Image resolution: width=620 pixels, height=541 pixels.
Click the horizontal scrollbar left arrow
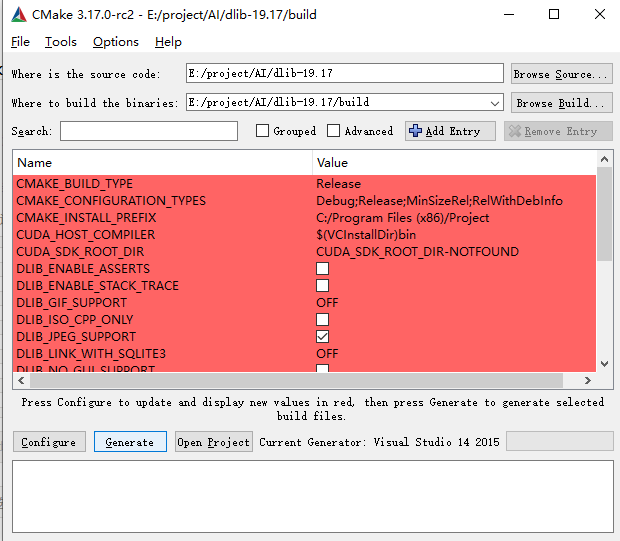pyautogui.click(x=21, y=380)
